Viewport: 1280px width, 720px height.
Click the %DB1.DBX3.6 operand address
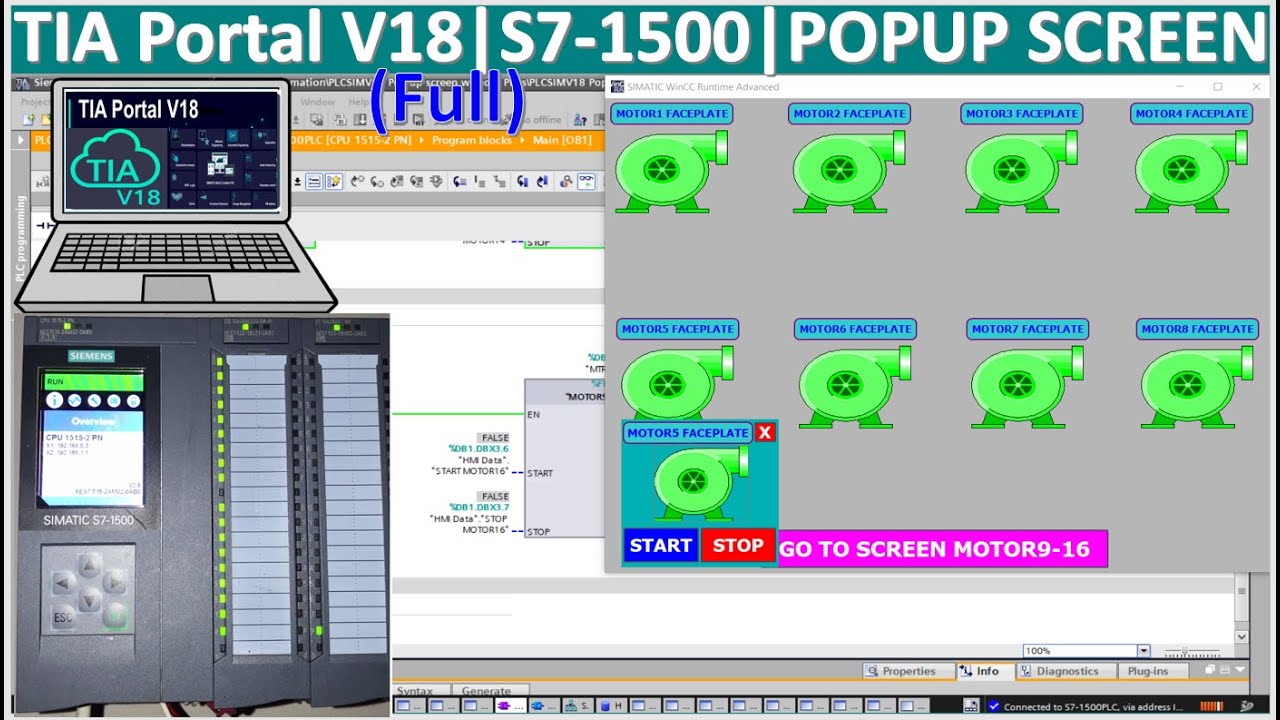(479, 449)
